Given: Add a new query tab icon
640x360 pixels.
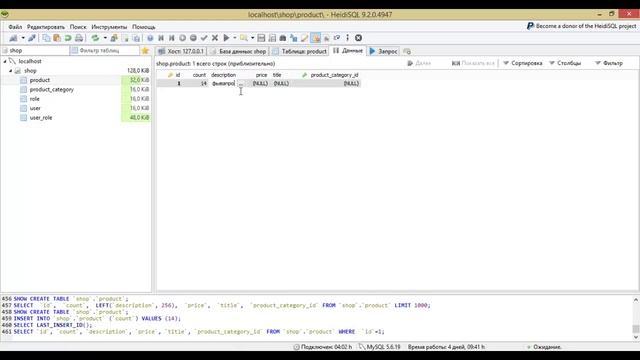Looking at the screenshot, I should [x=407, y=51].
